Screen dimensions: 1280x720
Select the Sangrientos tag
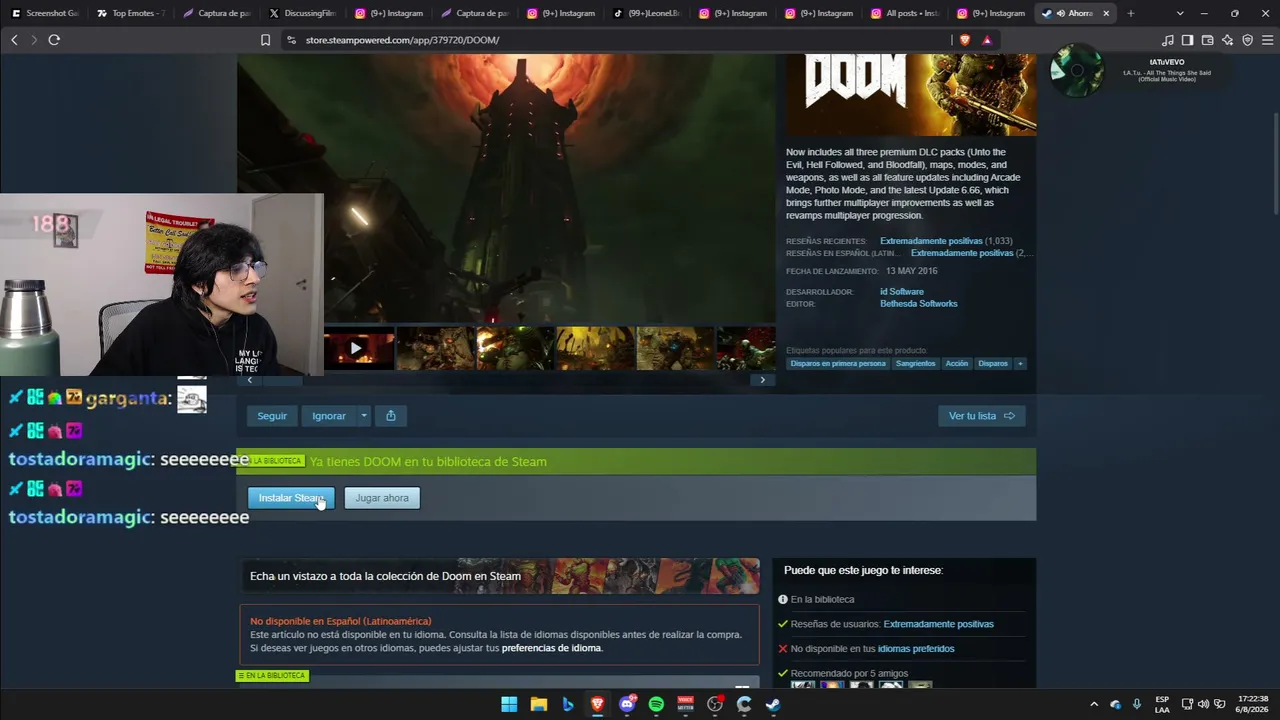point(916,364)
